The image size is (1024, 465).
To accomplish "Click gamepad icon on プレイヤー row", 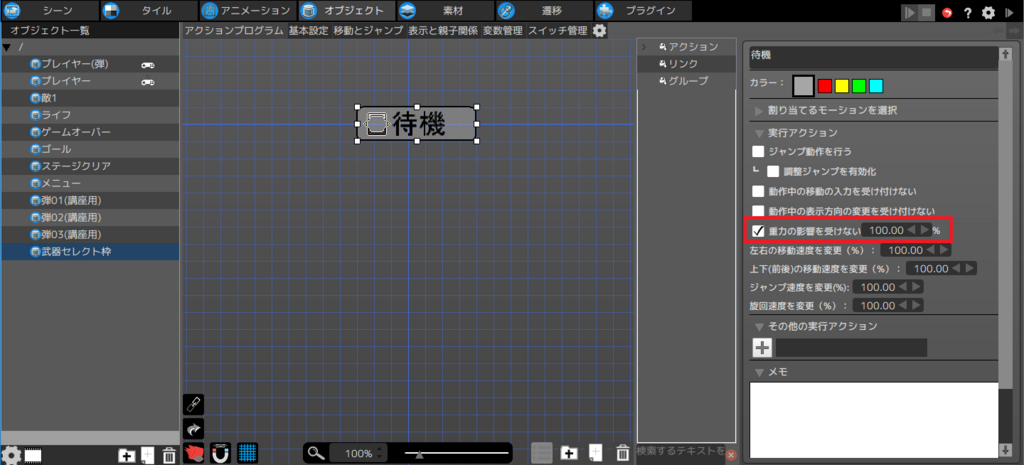I will 148,82.
